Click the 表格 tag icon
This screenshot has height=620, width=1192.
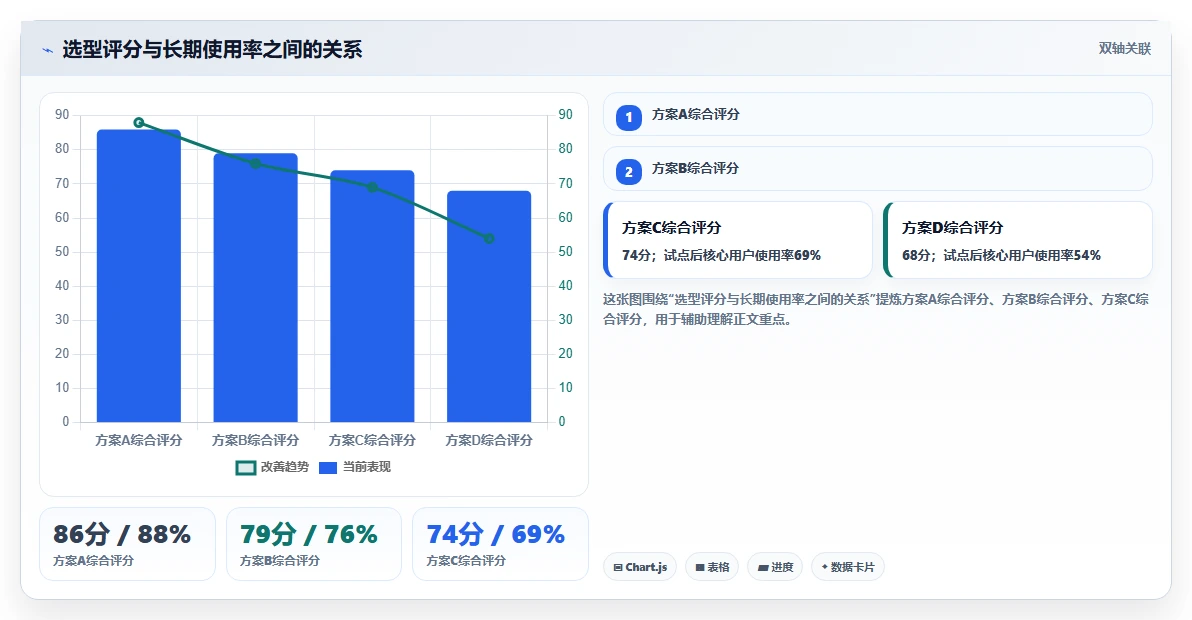click(x=700, y=568)
